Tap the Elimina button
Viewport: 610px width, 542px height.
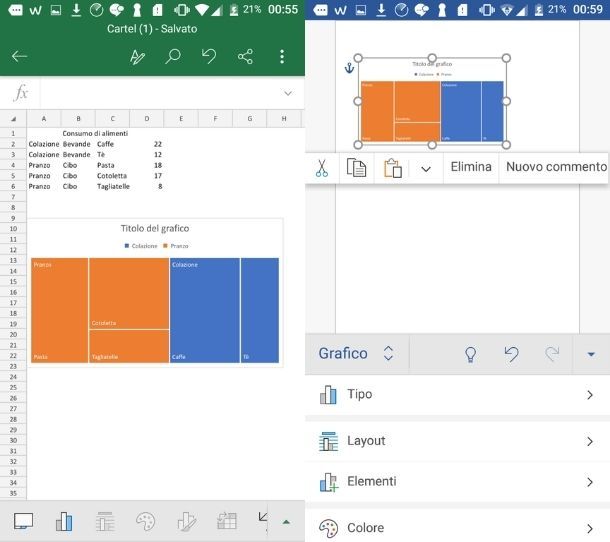click(471, 167)
